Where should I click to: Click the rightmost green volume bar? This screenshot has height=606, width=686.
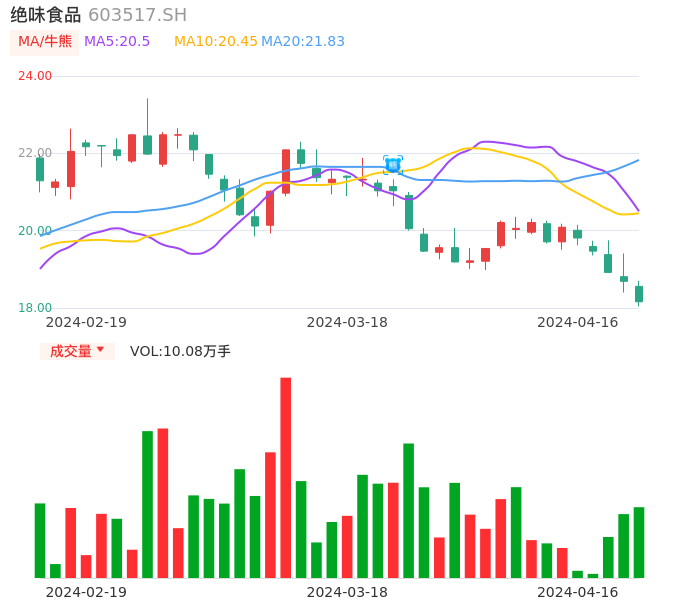pyautogui.click(x=639, y=542)
